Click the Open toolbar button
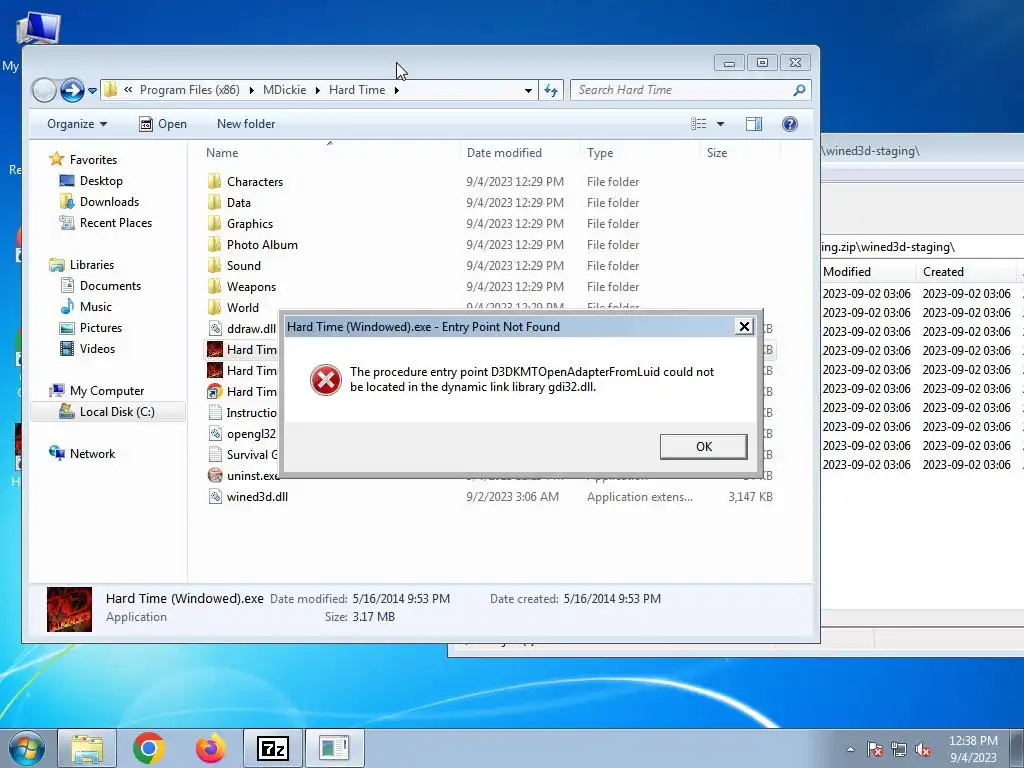This screenshot has width=1024, height=768. (x=163, y=124)
